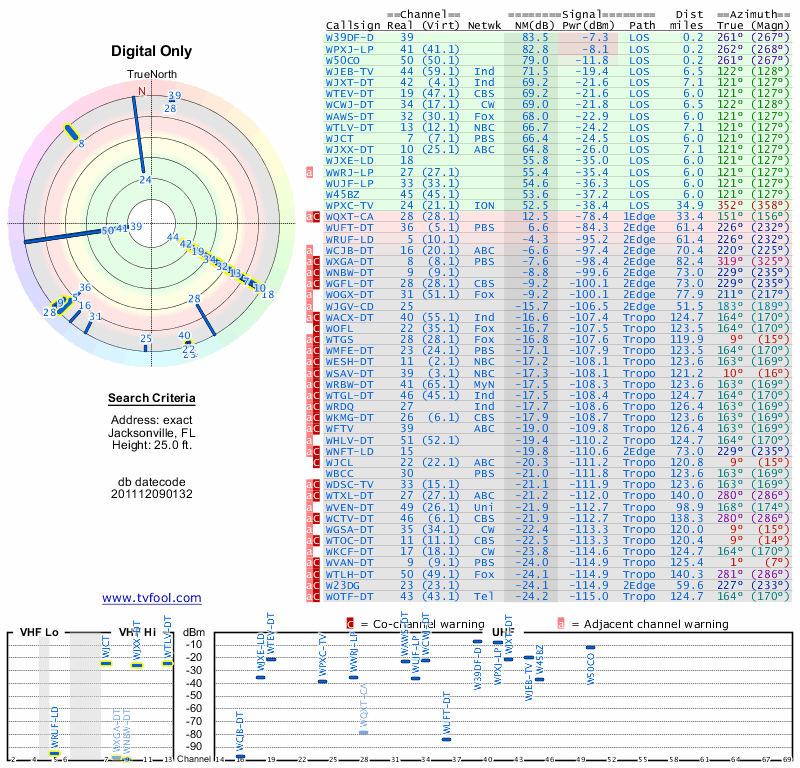Viewport: 800px width, 768px height.
Task: Click the WOTF-DT callsign
Action: point(349,597)
